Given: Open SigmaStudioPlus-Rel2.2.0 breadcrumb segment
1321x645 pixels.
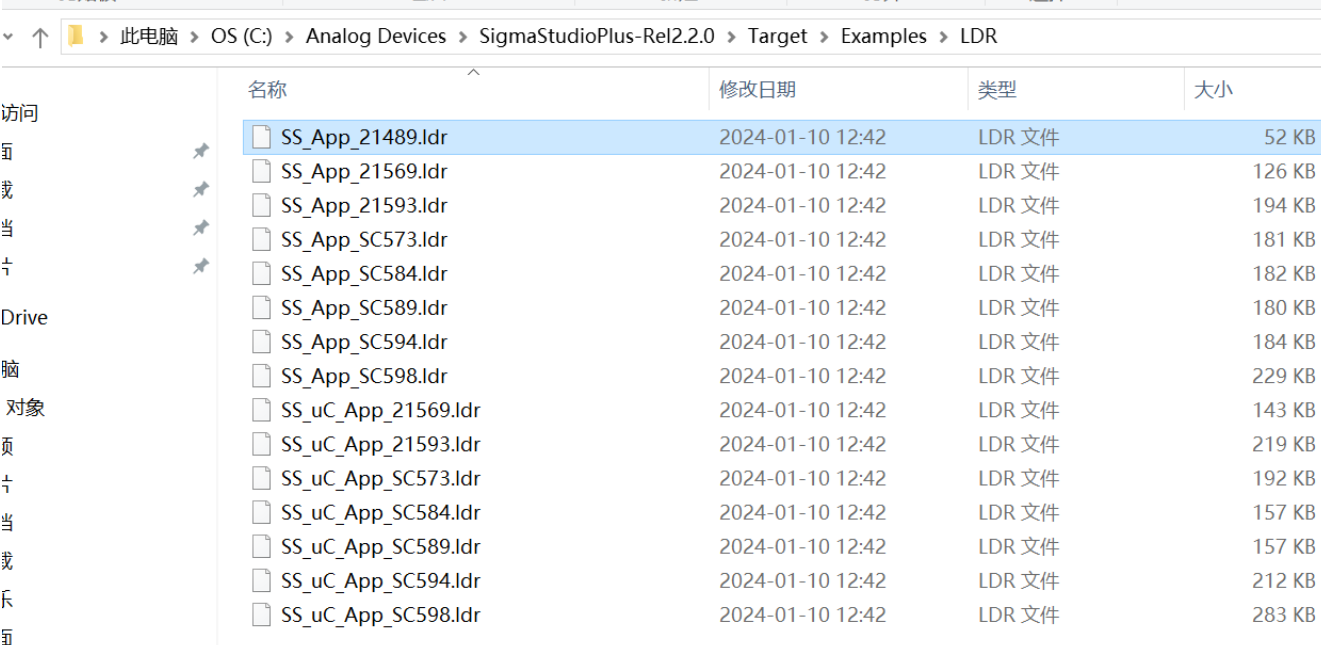Looking at the screenshot, I should 597,37.
